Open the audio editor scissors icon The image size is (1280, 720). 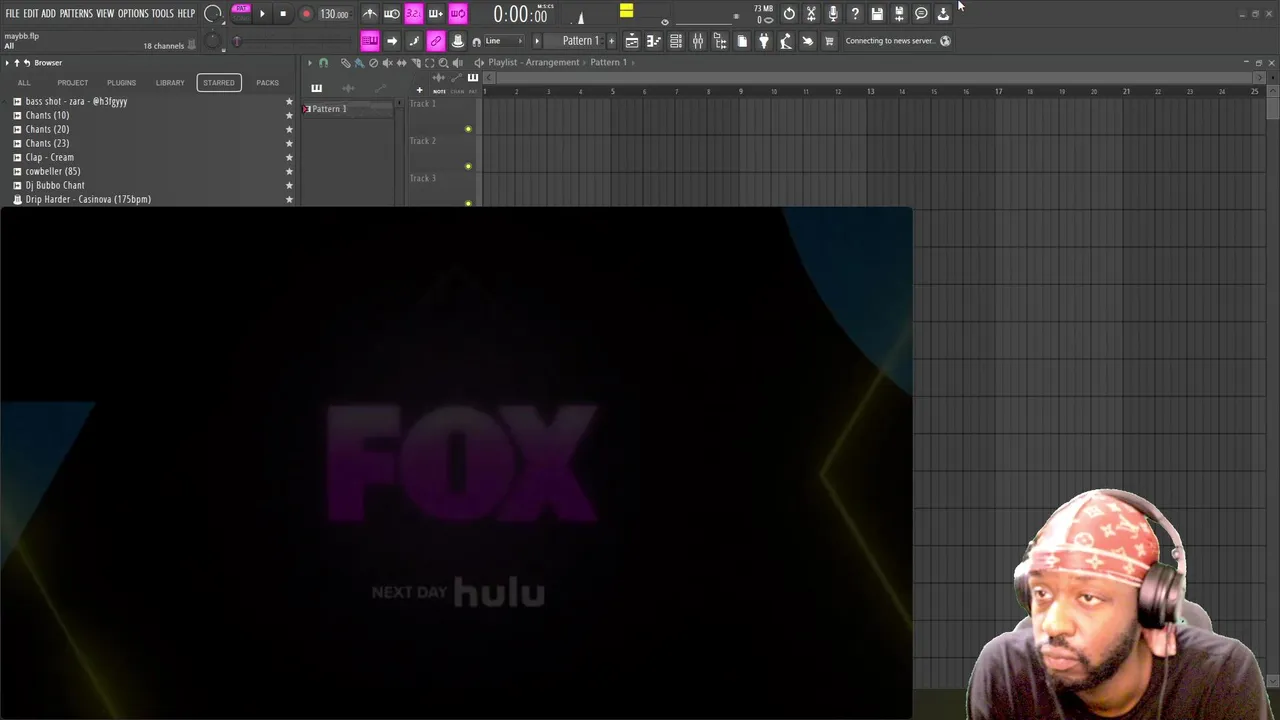[x=811, y=13]
